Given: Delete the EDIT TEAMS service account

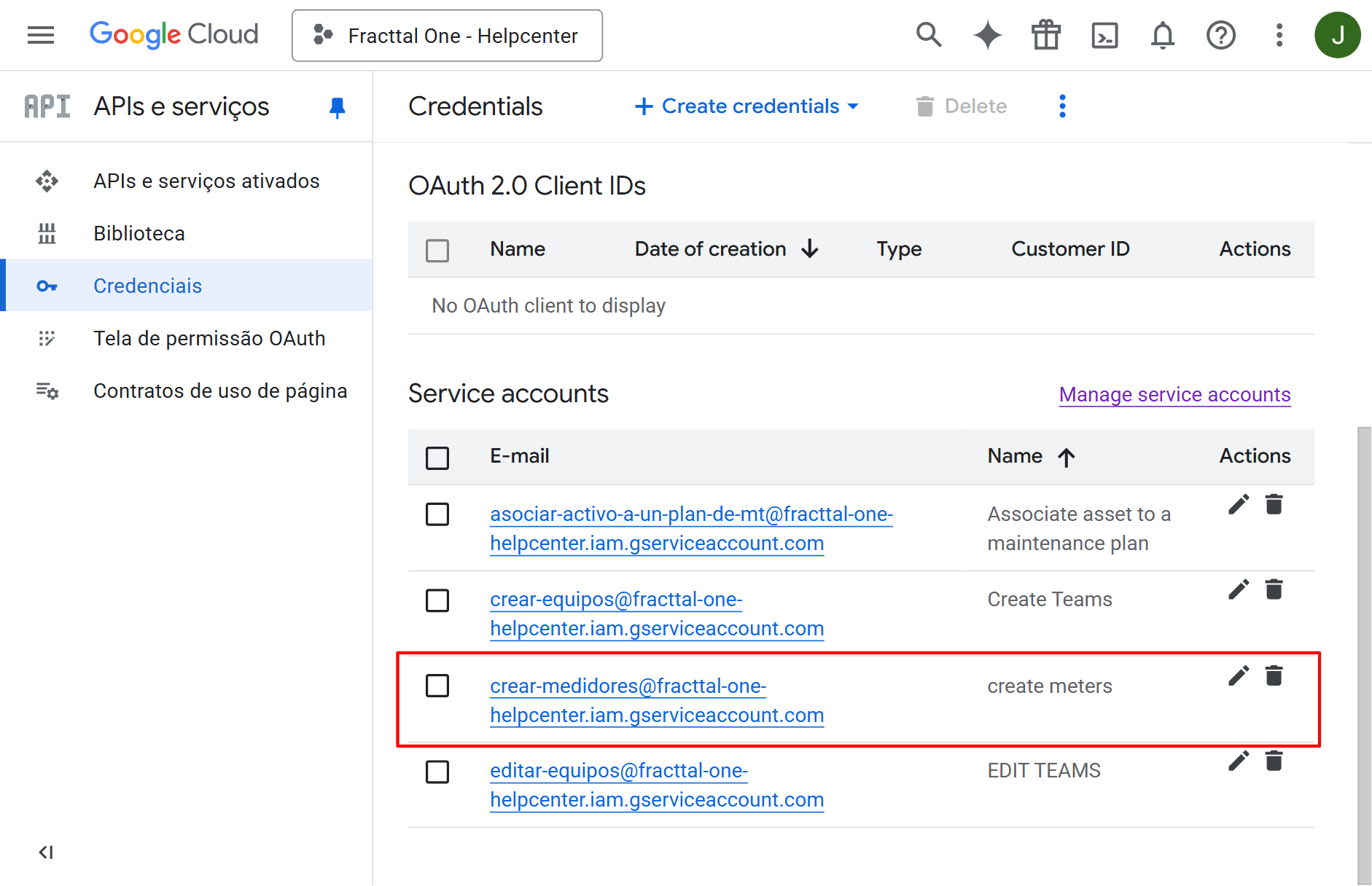Looking at the screenshot, I should click(x=1274, y=761).
